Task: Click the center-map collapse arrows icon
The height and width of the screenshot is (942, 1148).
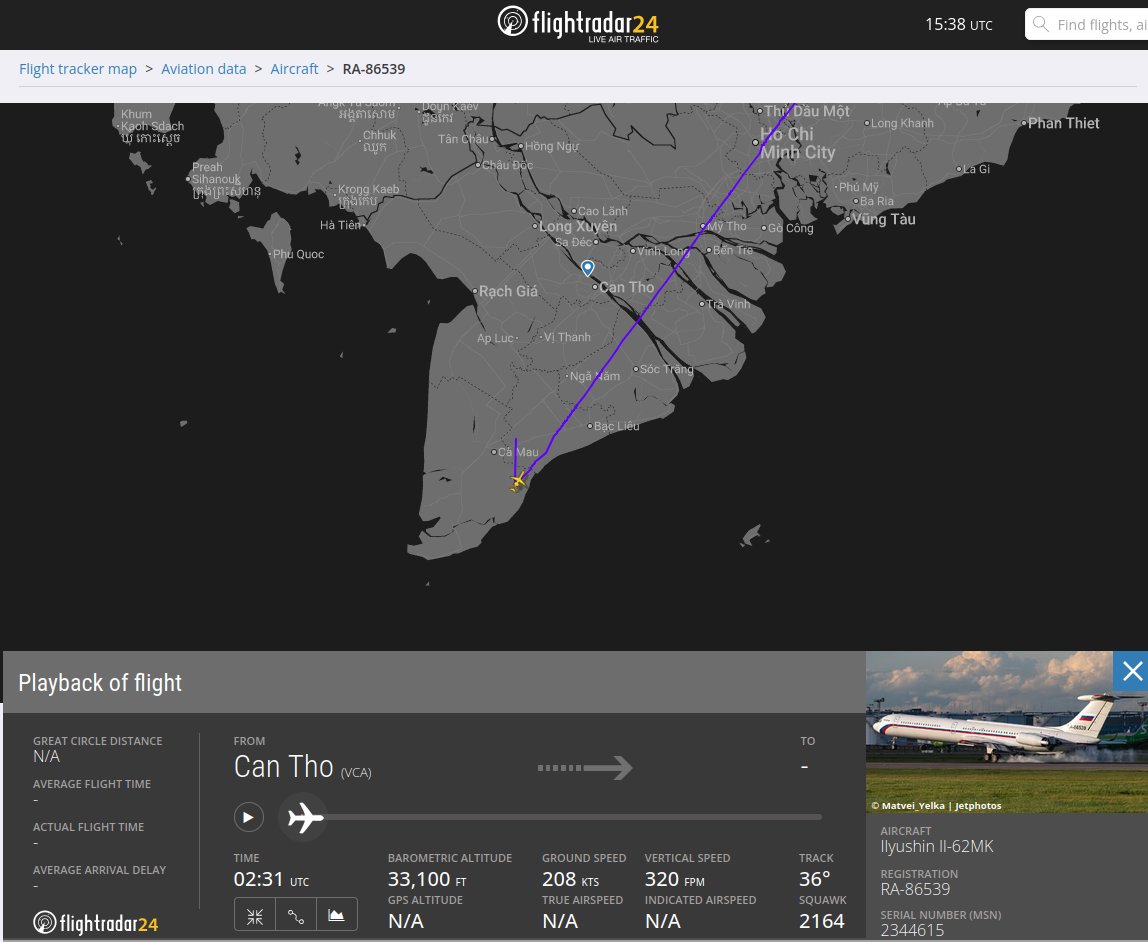Action: coord(255,916)
